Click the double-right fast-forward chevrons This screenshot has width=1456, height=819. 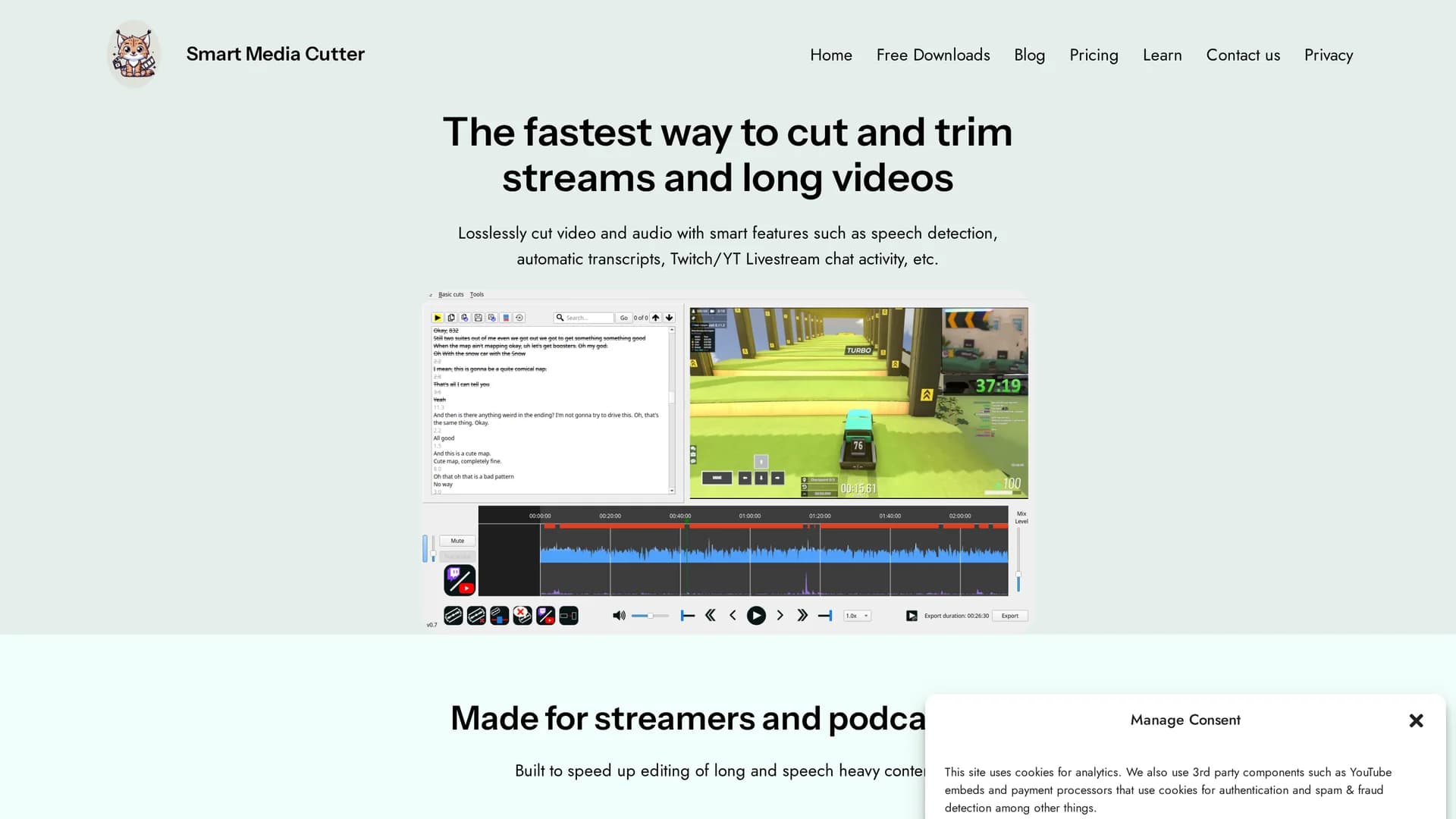click(x=802, y=616)
